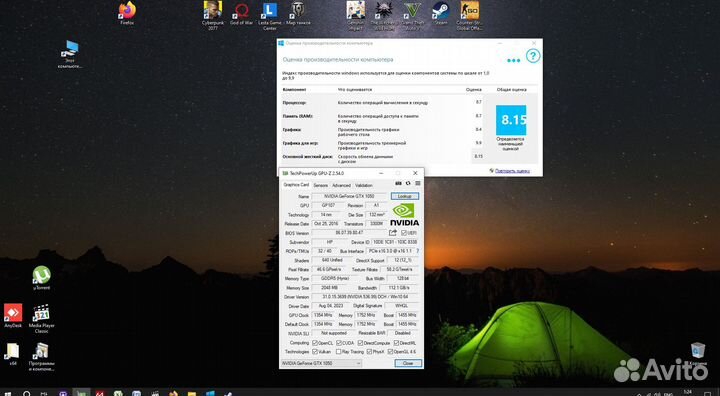720x396 pixels.
Task: Select the Media Player Classic icon
Action: (x=41, y=318)
